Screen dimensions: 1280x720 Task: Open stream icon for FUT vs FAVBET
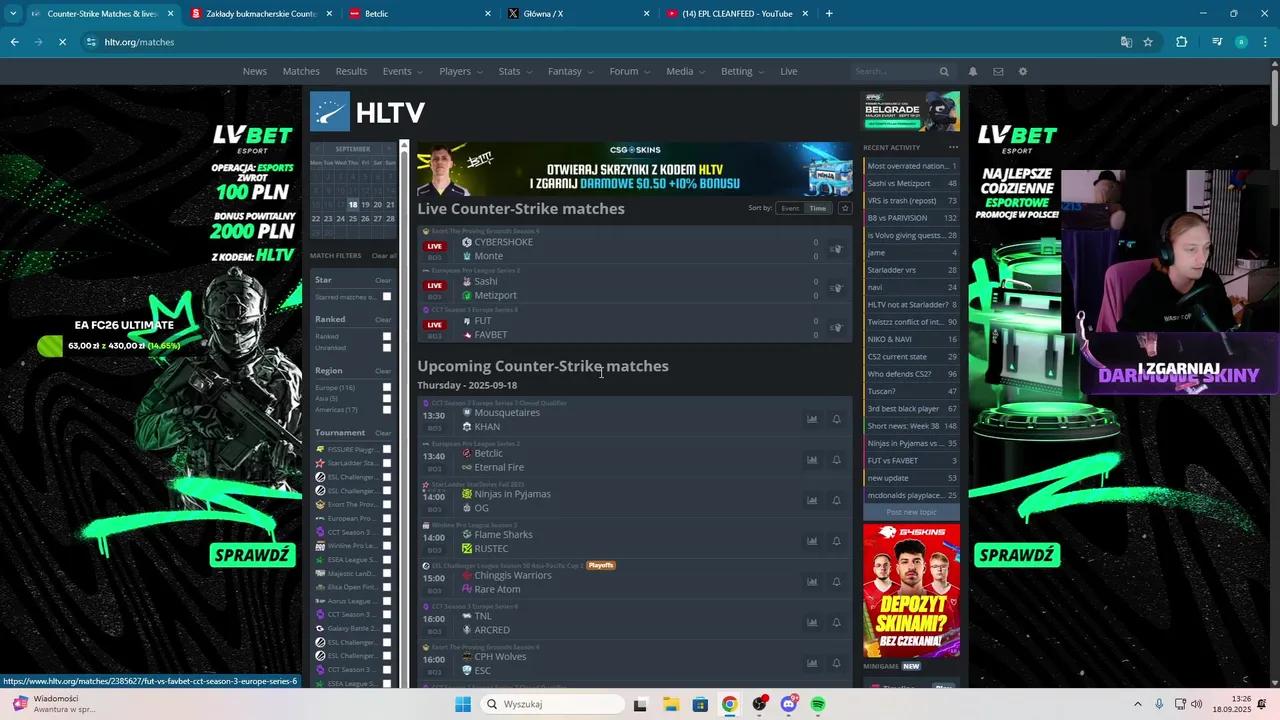(836, 327)
